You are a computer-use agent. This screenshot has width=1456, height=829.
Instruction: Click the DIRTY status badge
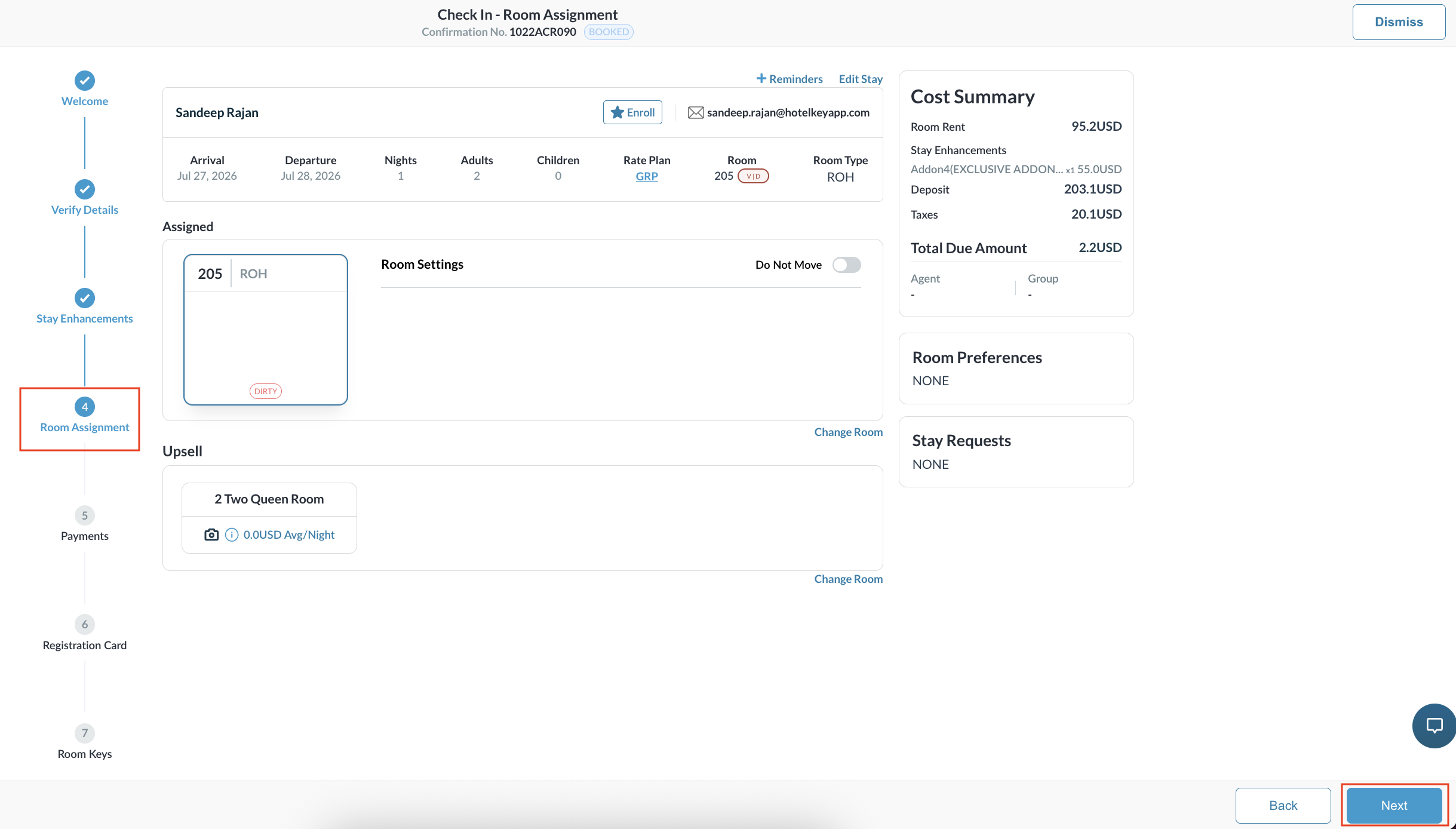[266, 391]
